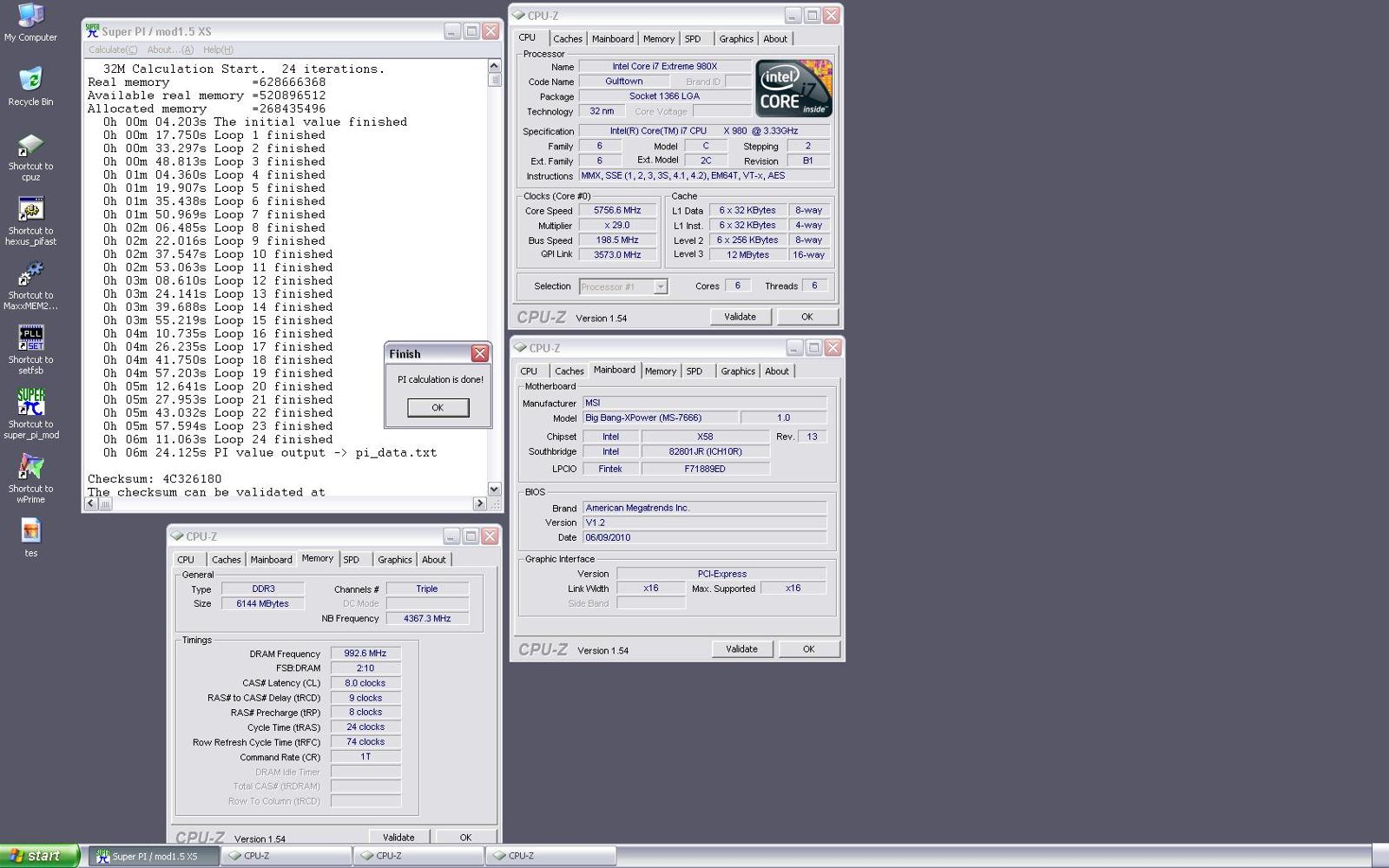
Task: Select Shortcut to setfsb icon
Action: point(30,350)
